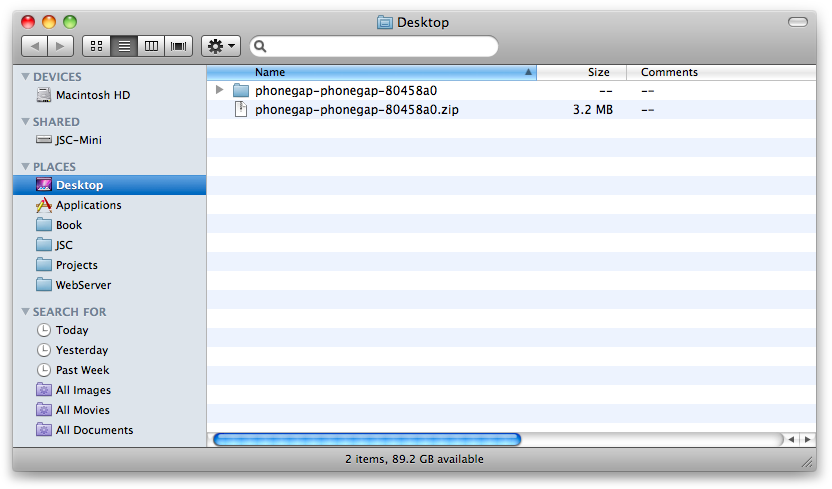Screen dimensions: 832x489
Task: Open the WebServer folder in sidebar
Action: pos(83,285)
